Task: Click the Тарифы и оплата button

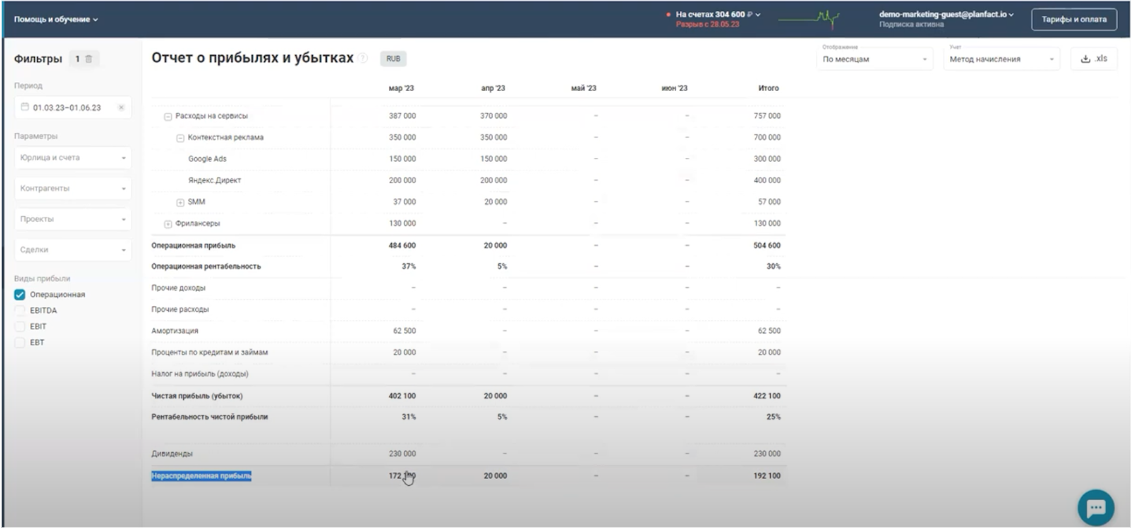Action: coord(1074,19)
